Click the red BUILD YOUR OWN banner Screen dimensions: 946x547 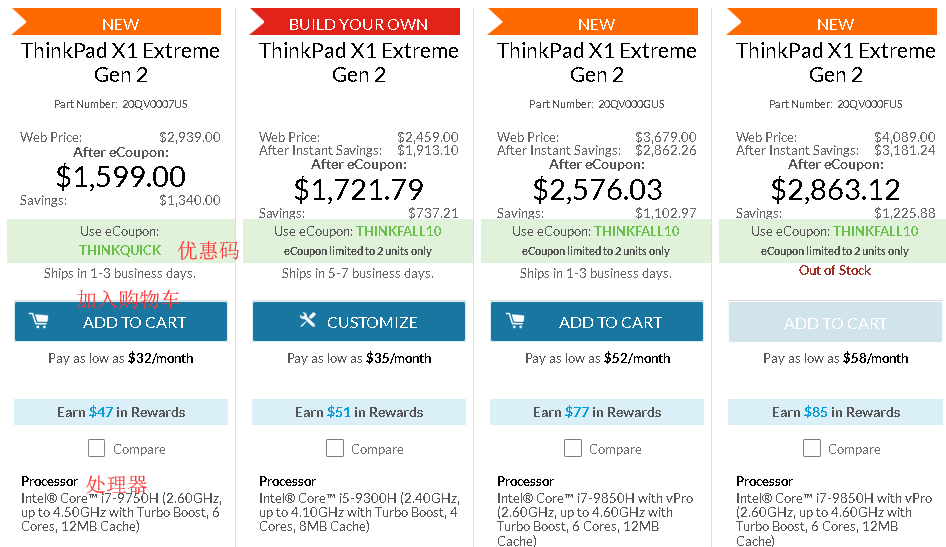358,23
